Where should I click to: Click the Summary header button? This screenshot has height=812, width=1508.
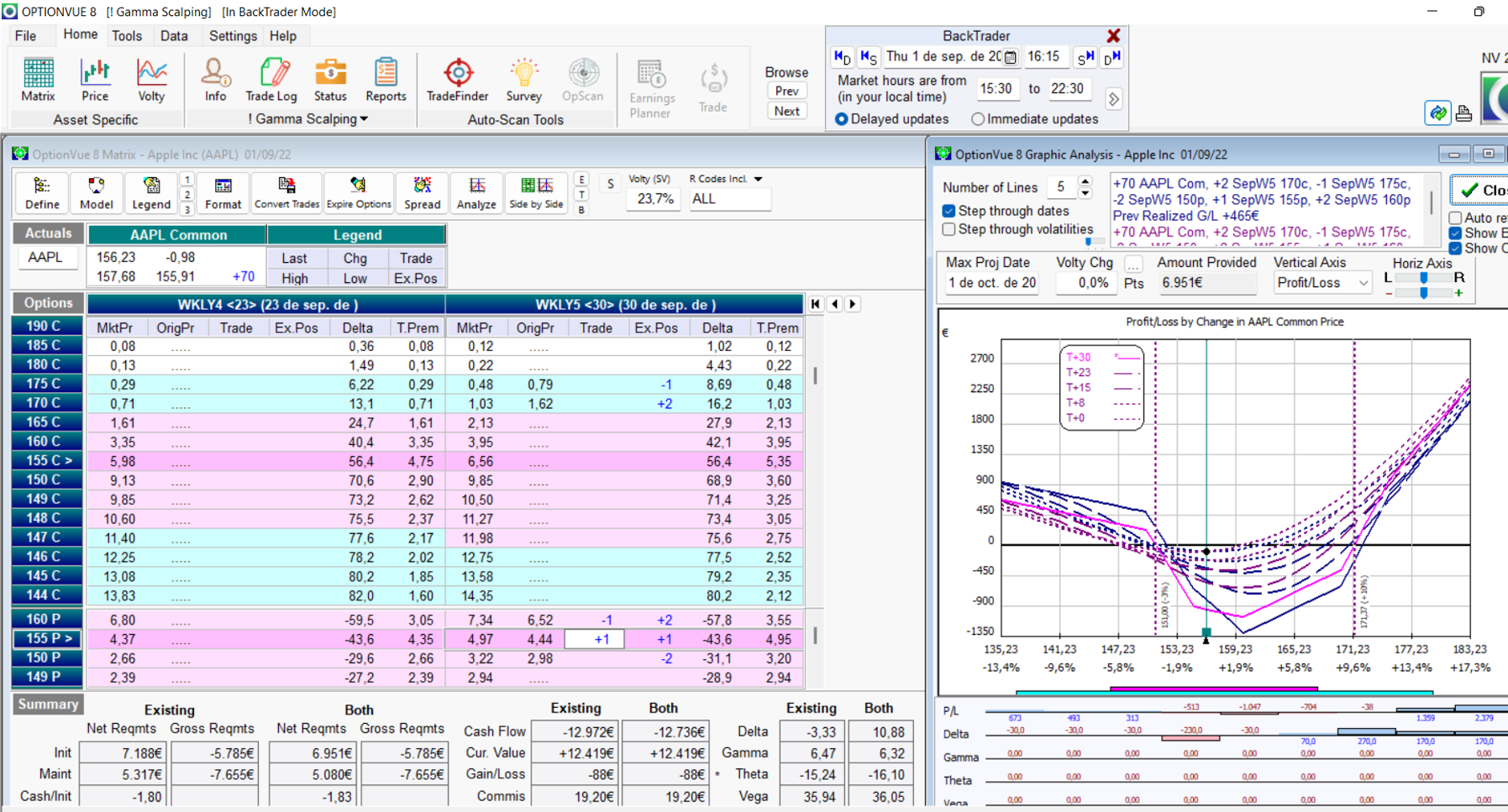48,705
